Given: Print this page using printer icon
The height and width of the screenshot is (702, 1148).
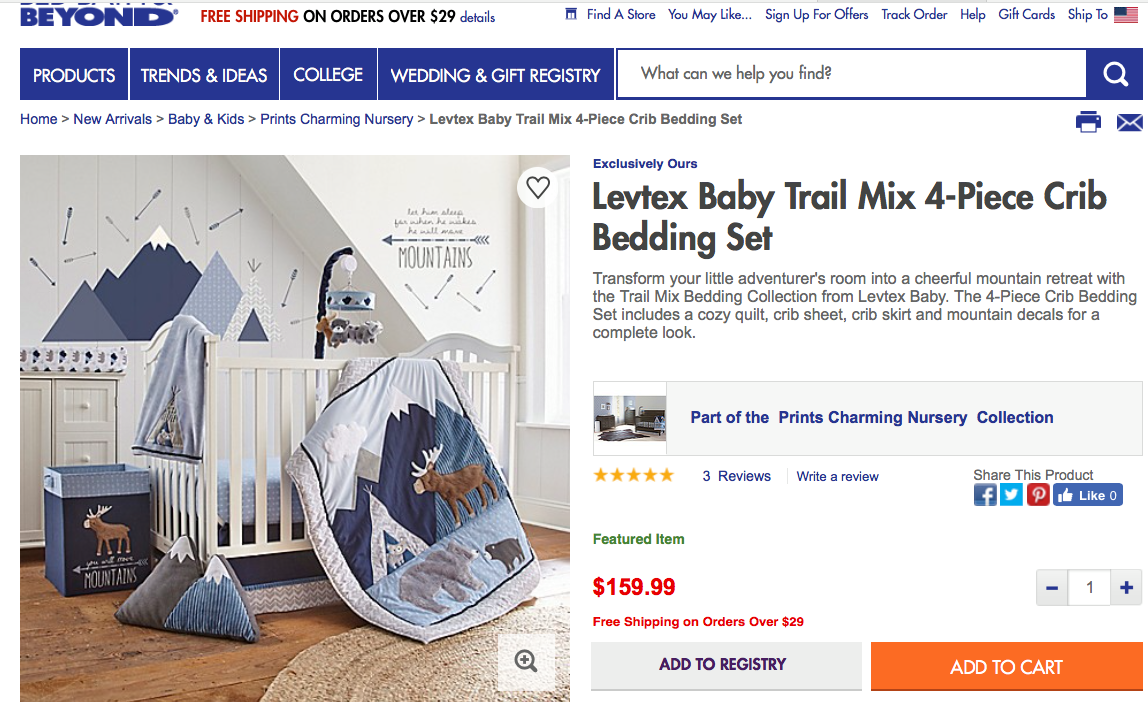Looking at the screenshot, I should [1088, 122].
